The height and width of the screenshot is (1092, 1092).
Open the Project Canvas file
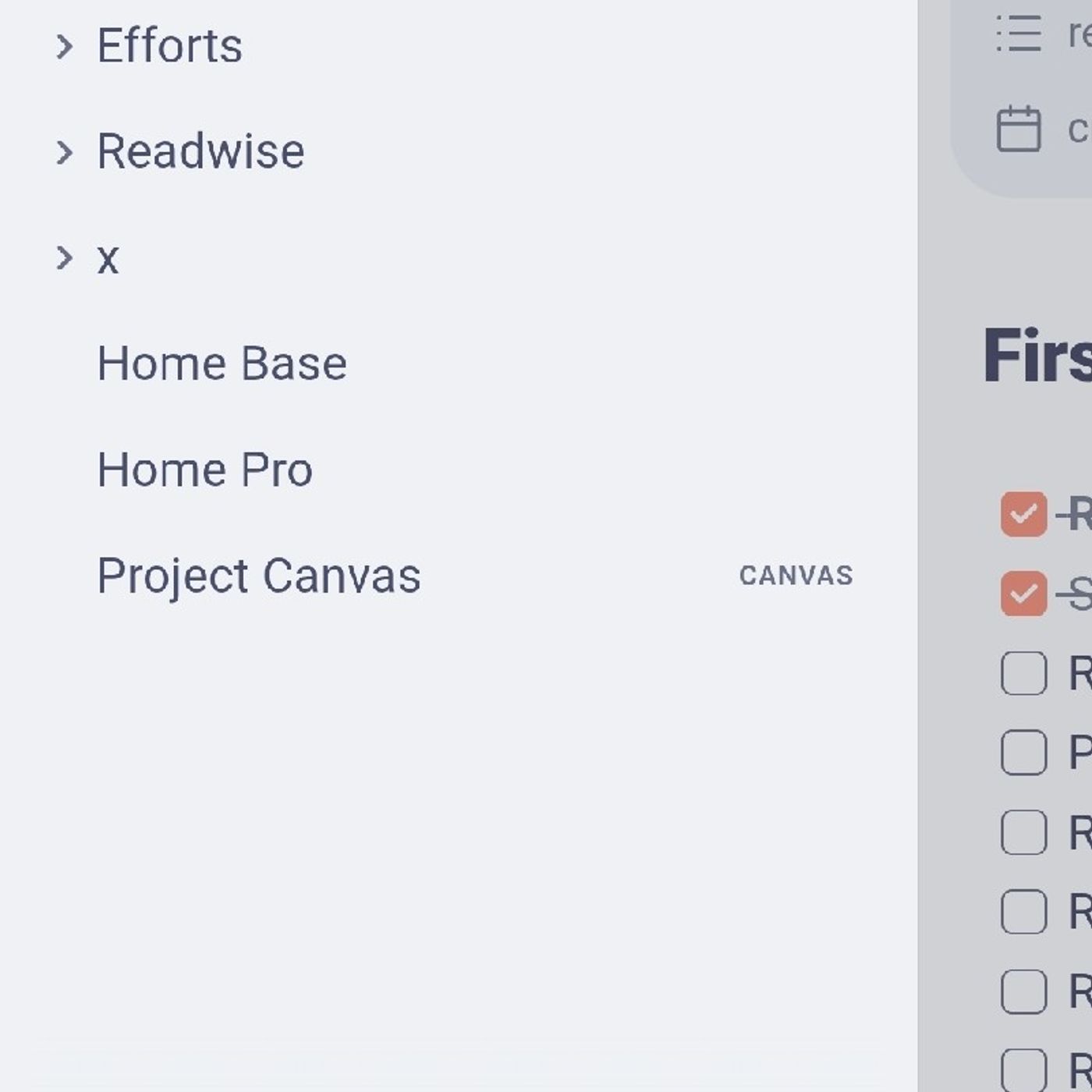(x=259, y=577)
